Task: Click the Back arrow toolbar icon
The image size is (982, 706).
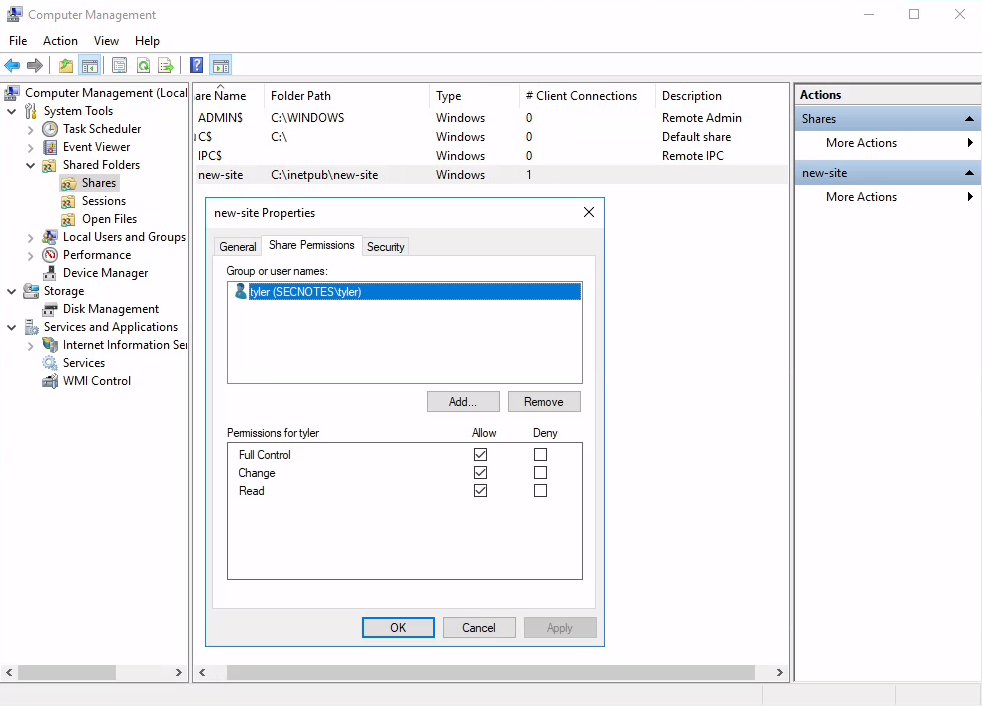Action: click(x=12, y=65)
